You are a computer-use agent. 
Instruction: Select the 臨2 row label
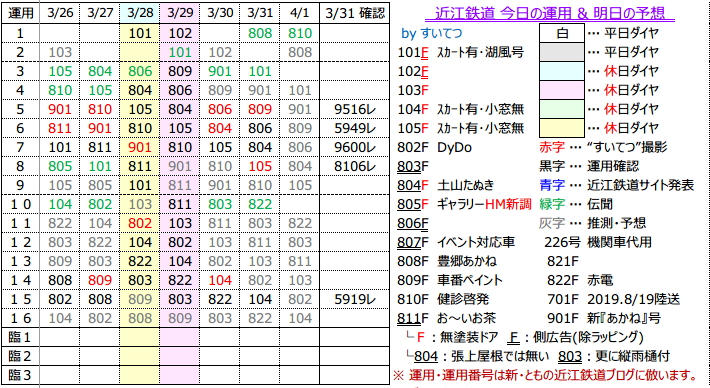pos(20,356)
